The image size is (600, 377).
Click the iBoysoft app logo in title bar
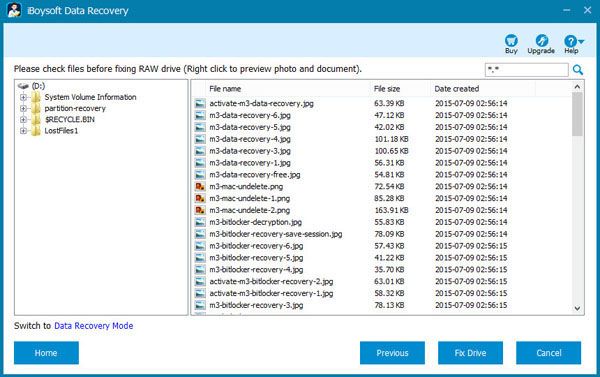pos(14,10)
